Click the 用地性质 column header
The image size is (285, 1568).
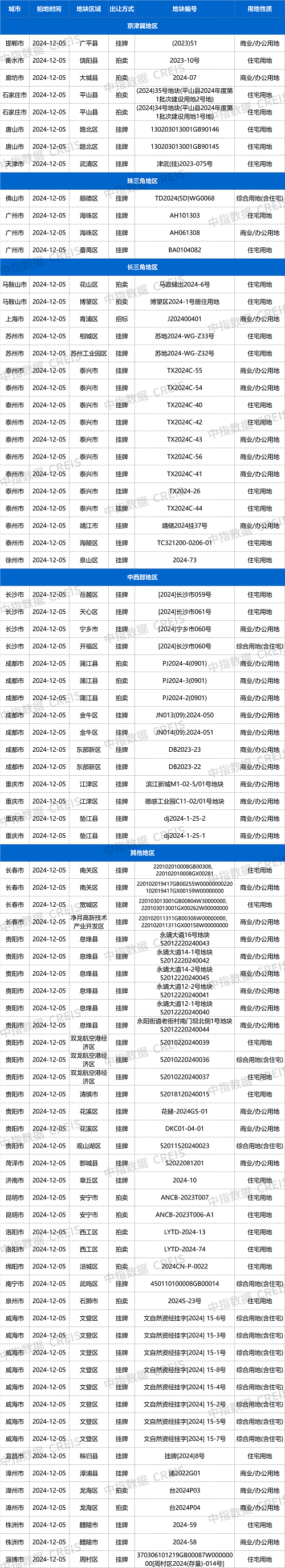[x=259, y=9]
